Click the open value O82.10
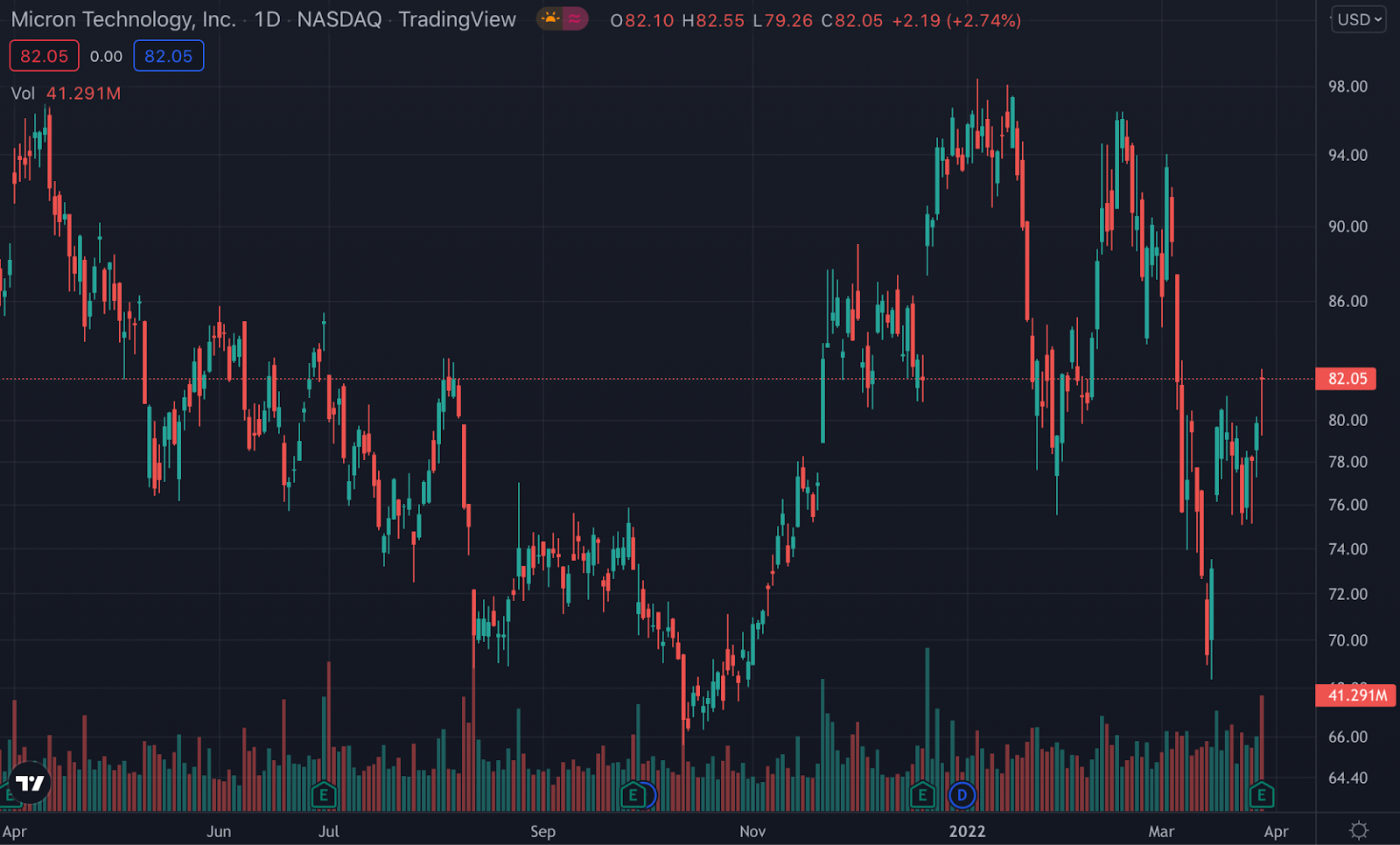 642,20
